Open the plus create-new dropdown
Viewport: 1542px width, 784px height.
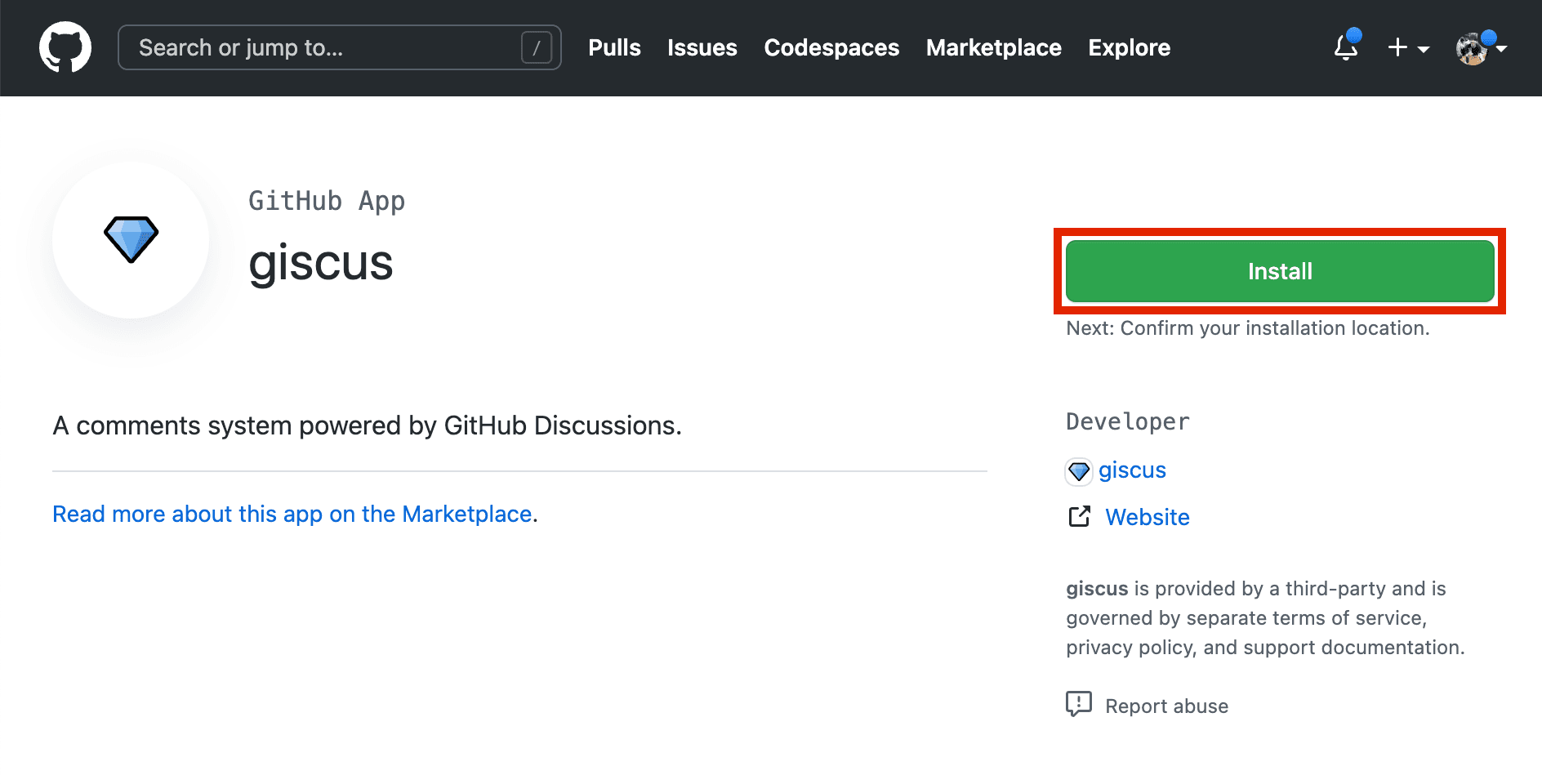(x=1409, y=47)
